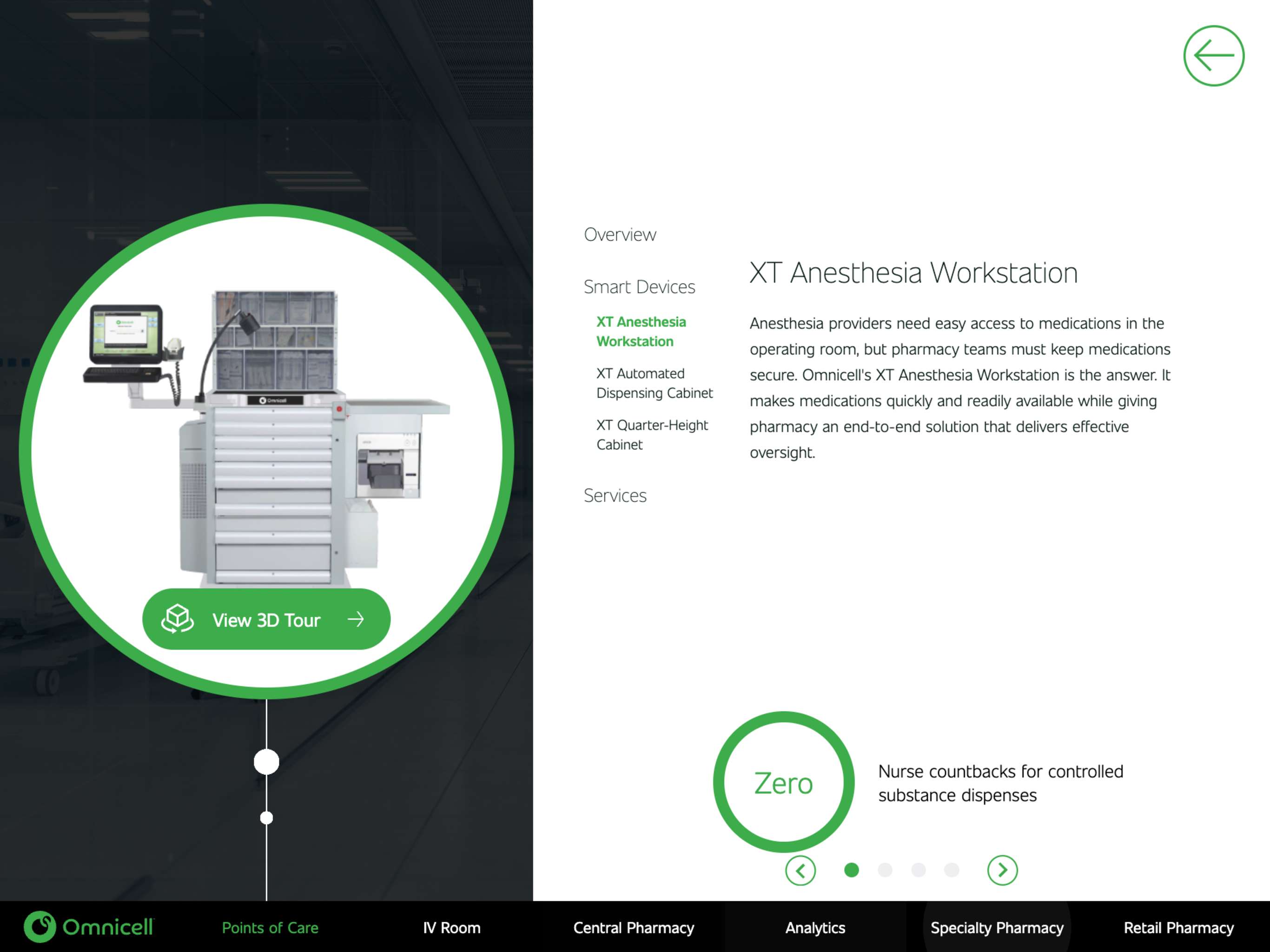Screen dimensions: 1270x952
Task: Click the 'Nurse countbacks for controlled' text
Action: [1001, 771]
